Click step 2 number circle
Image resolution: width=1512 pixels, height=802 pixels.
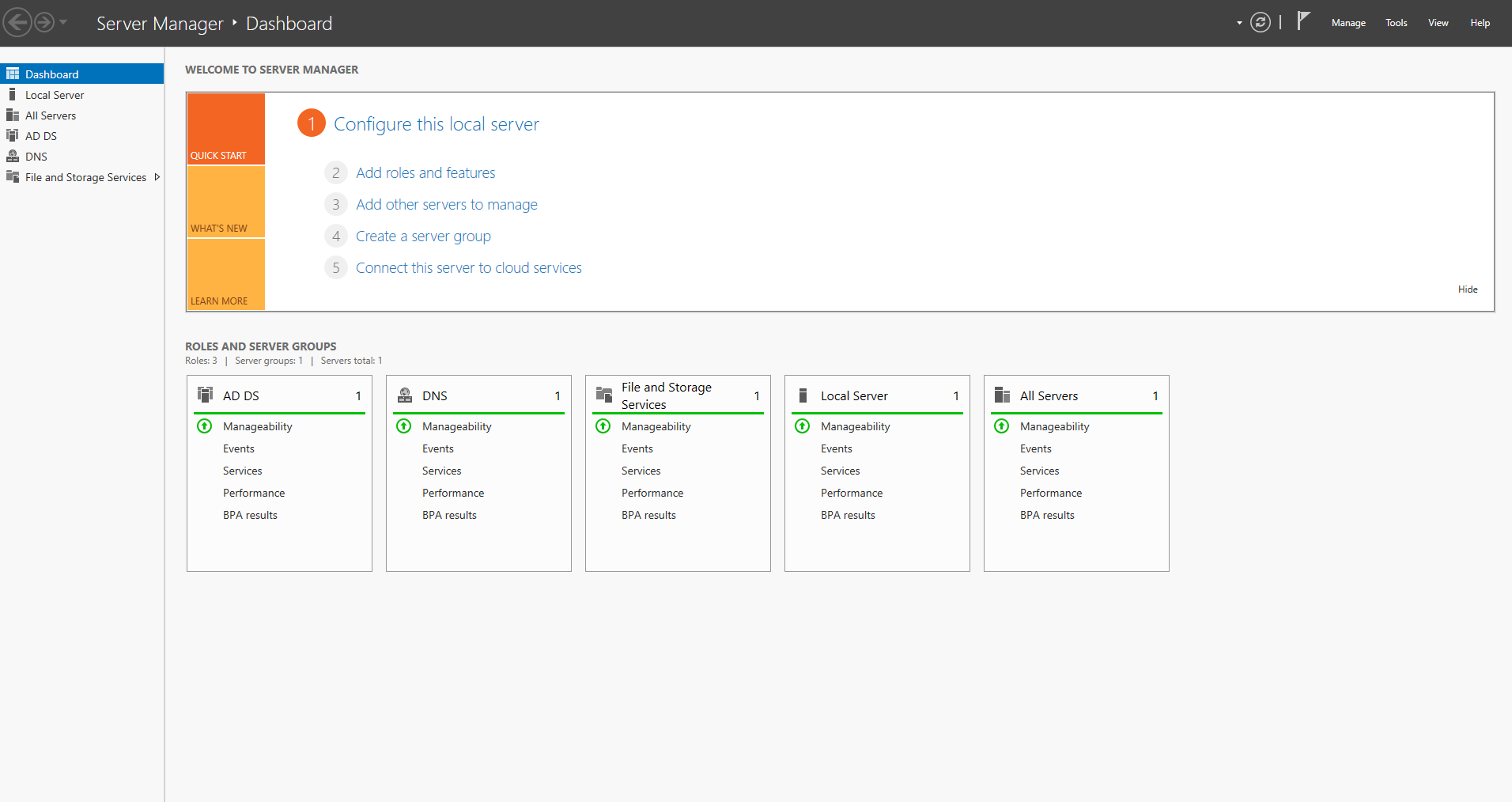[x=336, y=172]
